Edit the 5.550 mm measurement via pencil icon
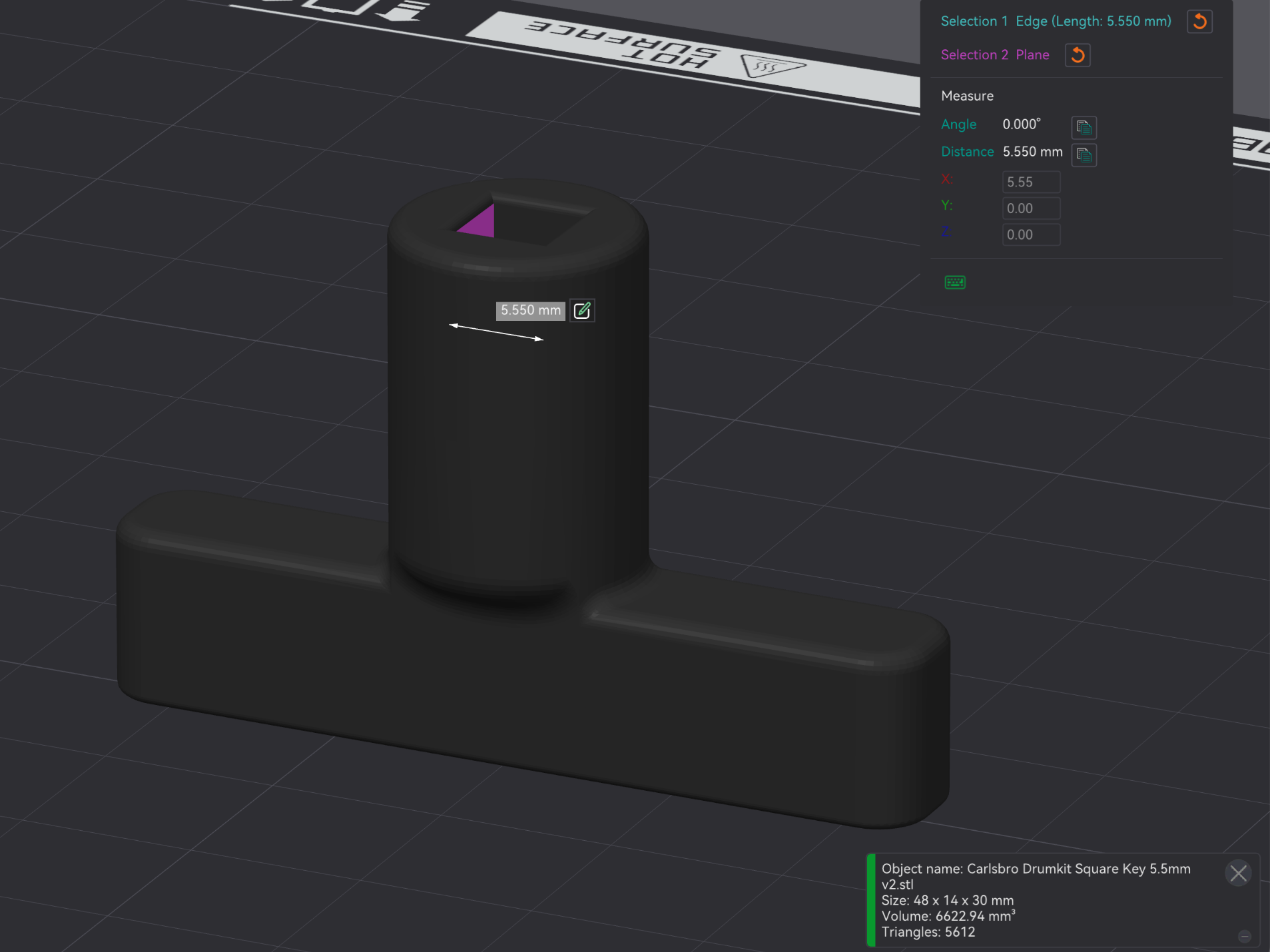The width and height of the screenshot is (1270, 952). [582, 310]
